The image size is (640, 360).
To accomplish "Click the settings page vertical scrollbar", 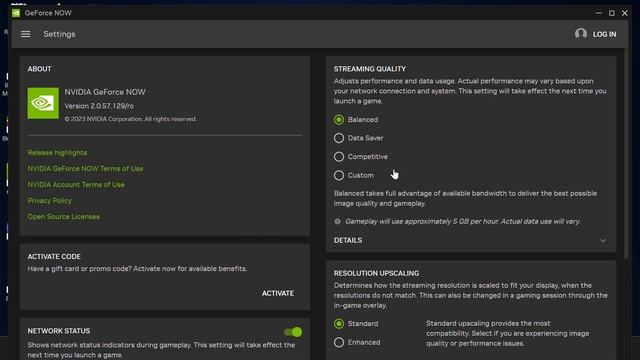I will [627, 153].
